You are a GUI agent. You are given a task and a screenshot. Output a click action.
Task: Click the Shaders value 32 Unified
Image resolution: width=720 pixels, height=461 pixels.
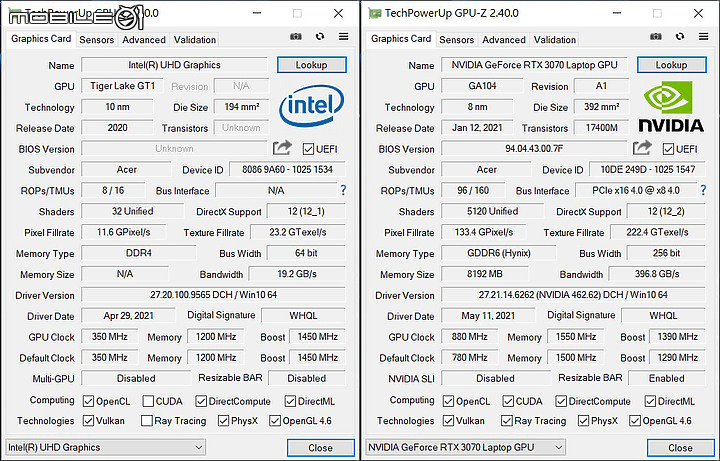133,211
